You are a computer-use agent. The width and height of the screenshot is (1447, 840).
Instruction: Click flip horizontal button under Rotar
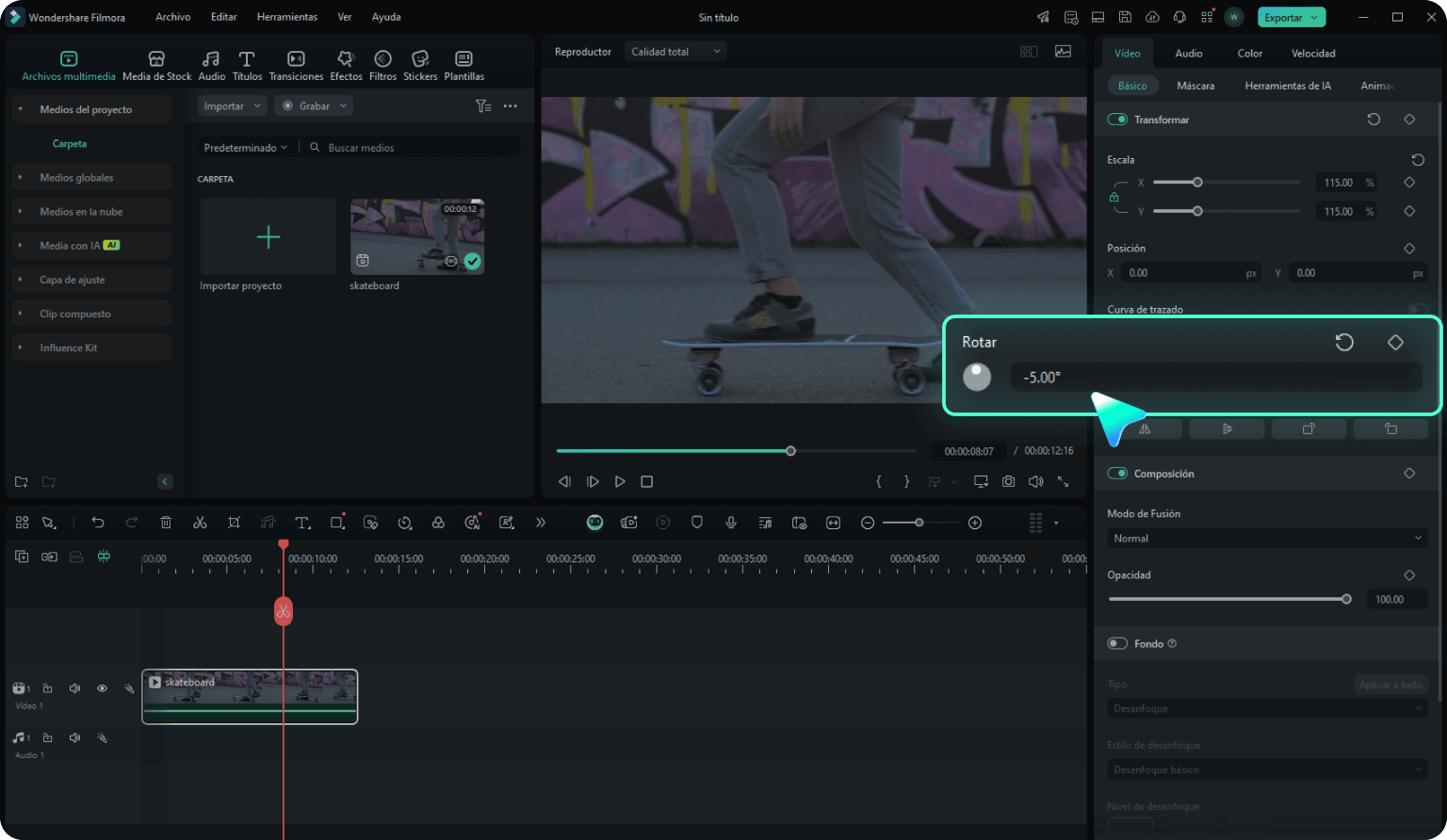(1145, 428)
